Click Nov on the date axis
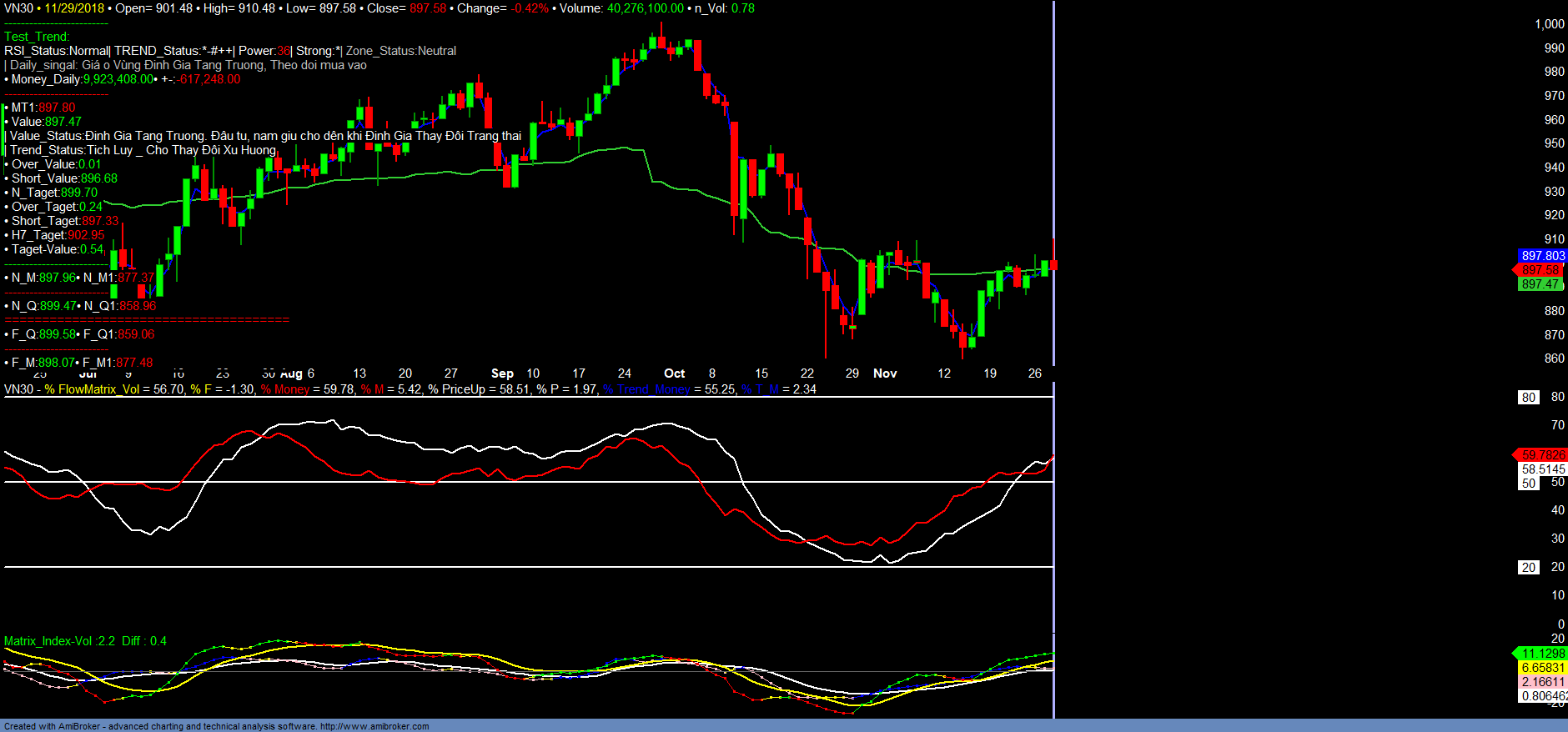 885,374
